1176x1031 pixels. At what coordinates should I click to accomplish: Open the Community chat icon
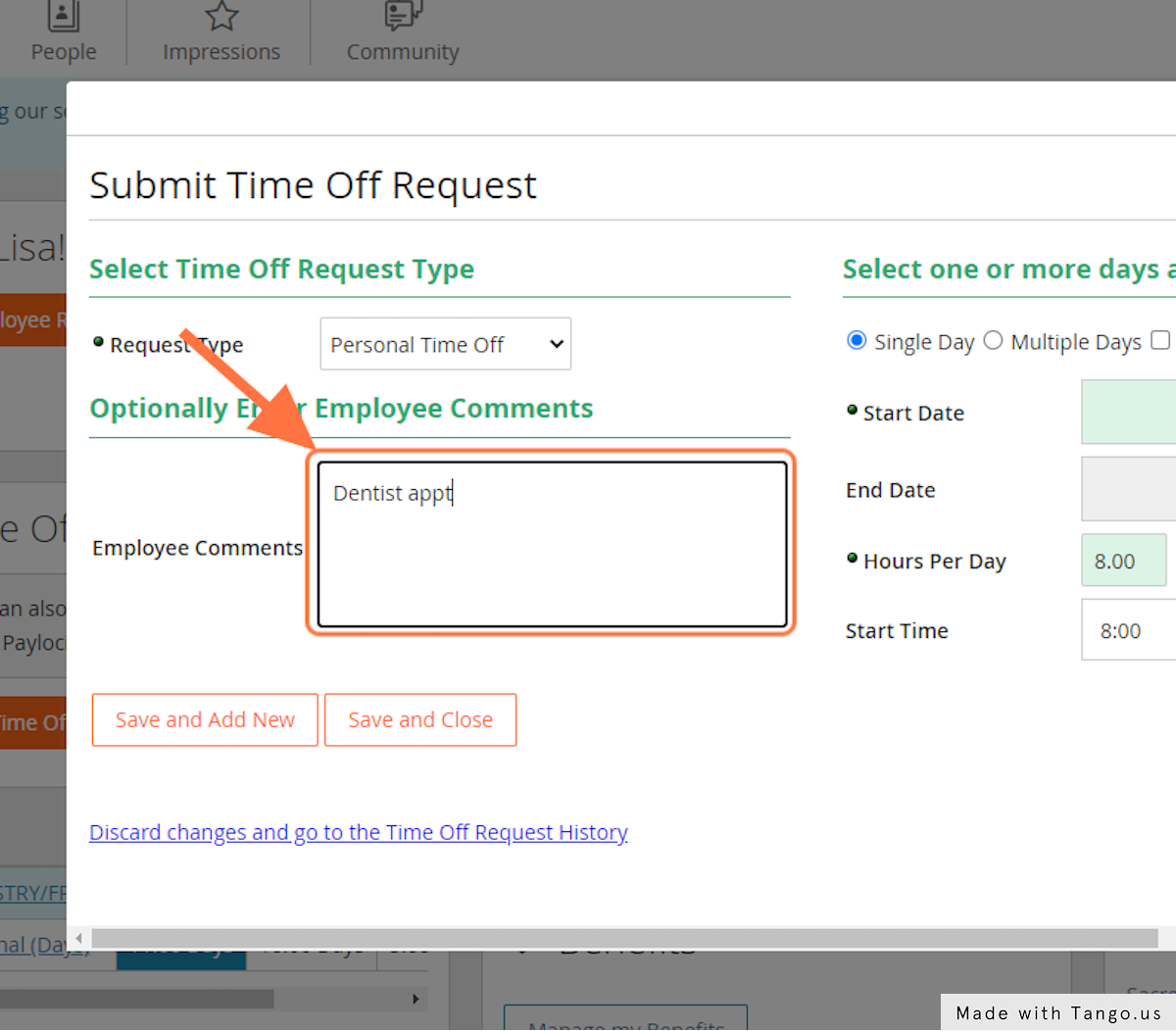(x=403, y=16)
